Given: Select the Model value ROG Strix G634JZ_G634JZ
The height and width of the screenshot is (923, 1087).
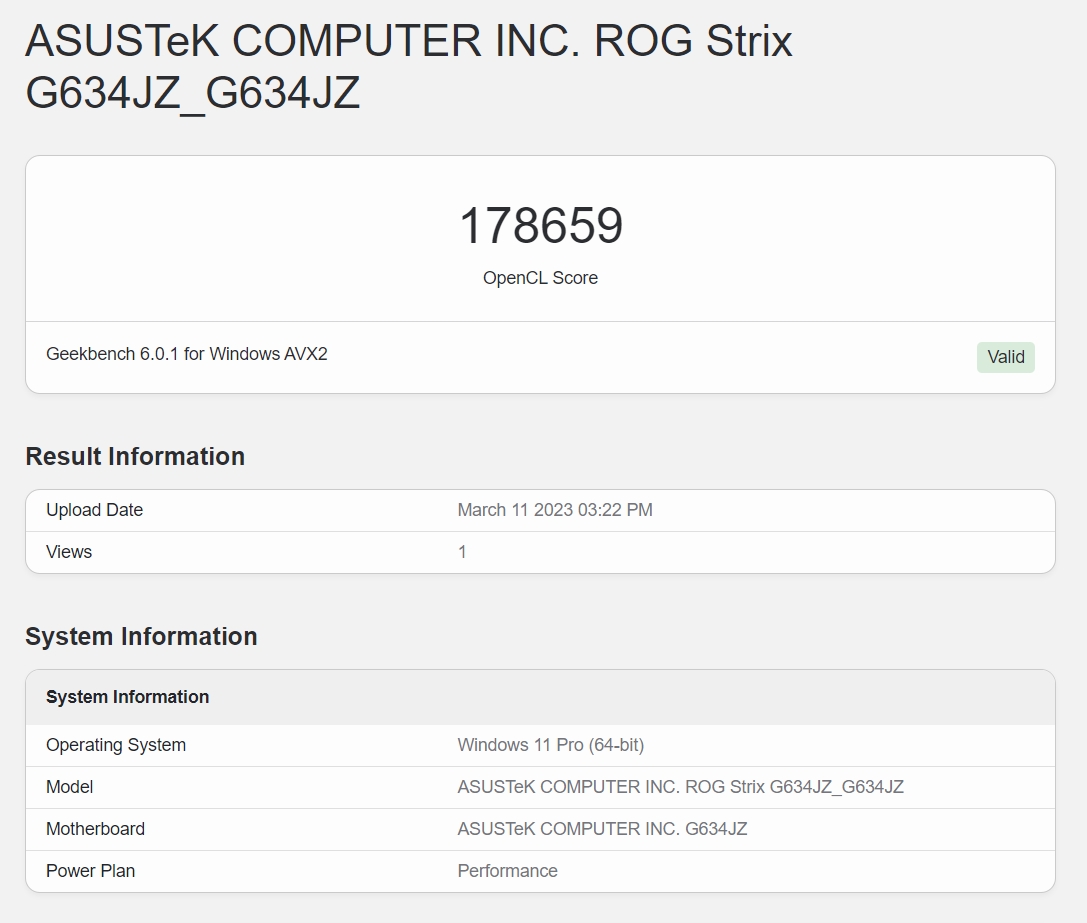Looking at the screenshot, I should pyautogui.click(x=680, y=787).
